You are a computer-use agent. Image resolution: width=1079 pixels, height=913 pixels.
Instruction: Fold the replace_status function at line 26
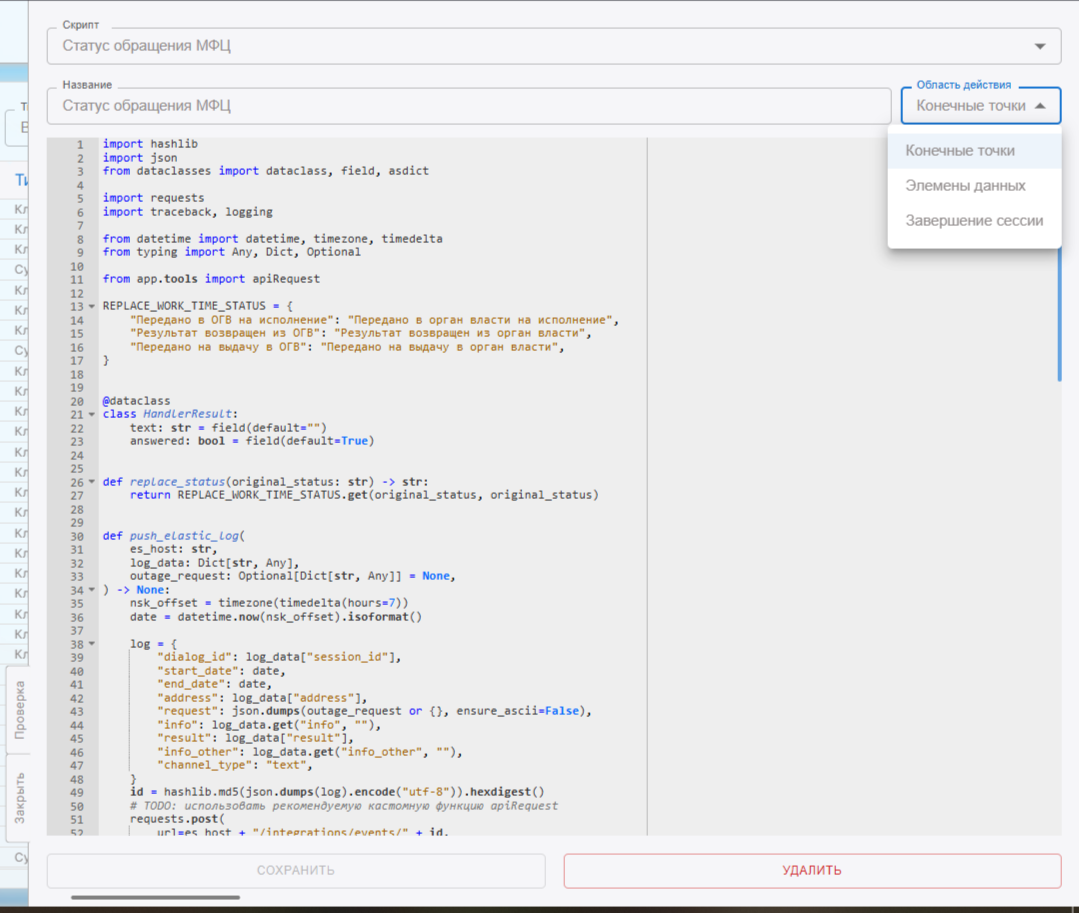92,482
